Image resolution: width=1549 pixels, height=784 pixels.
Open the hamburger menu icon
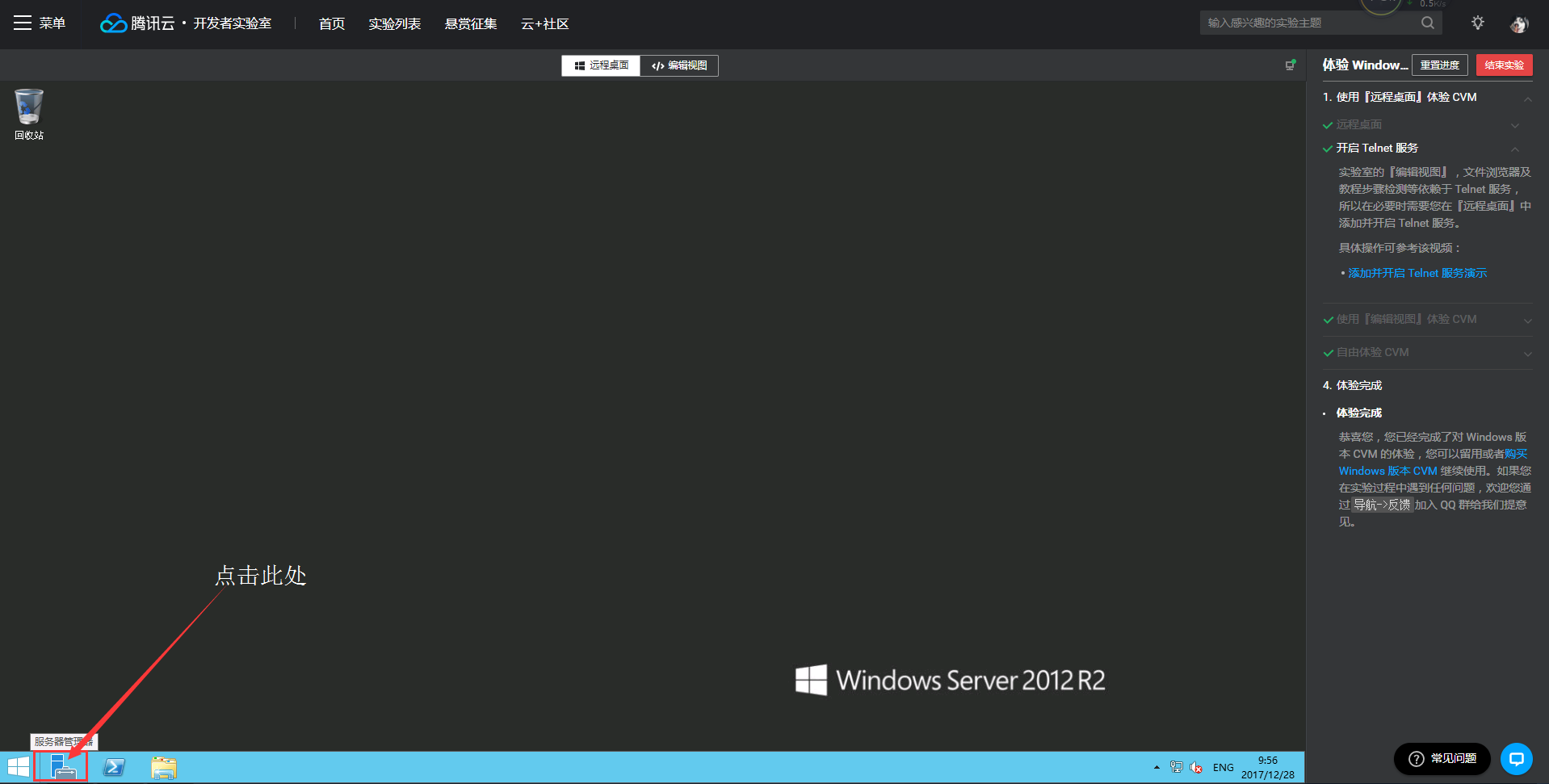pos(23,23)
